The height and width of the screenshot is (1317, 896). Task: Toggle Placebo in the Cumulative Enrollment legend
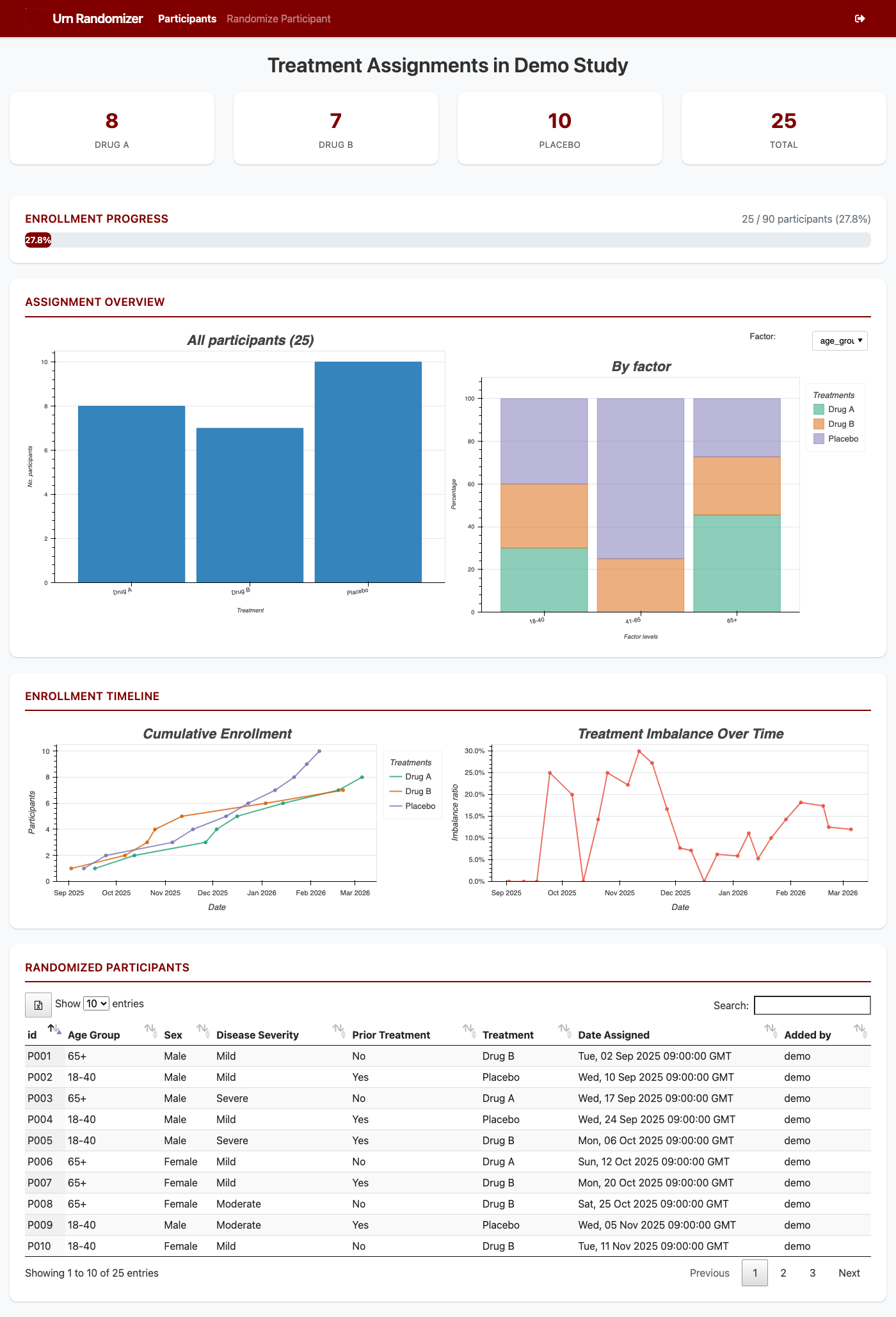click(x=412, y=806)
